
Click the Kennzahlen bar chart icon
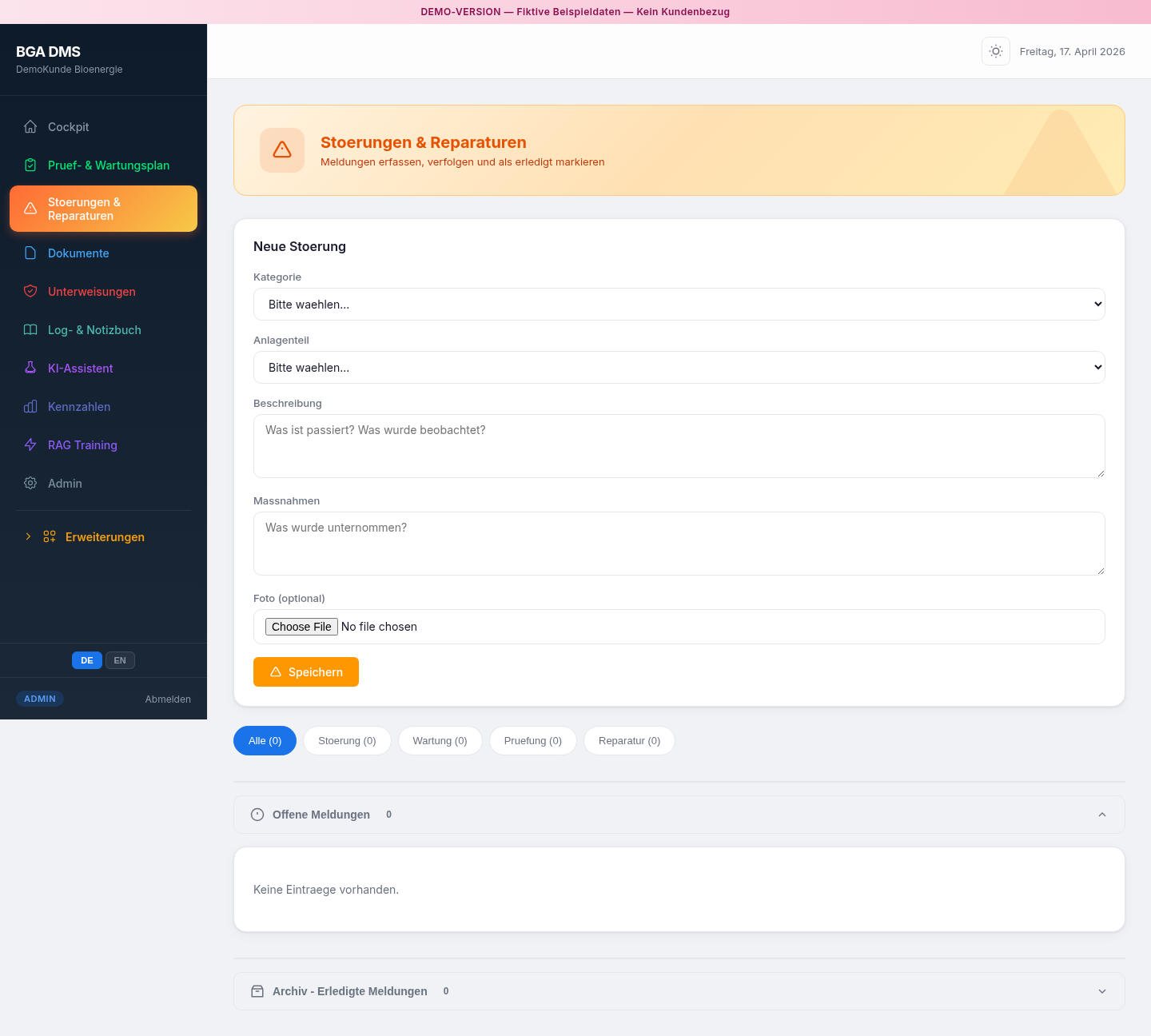(x=30, y=407)
